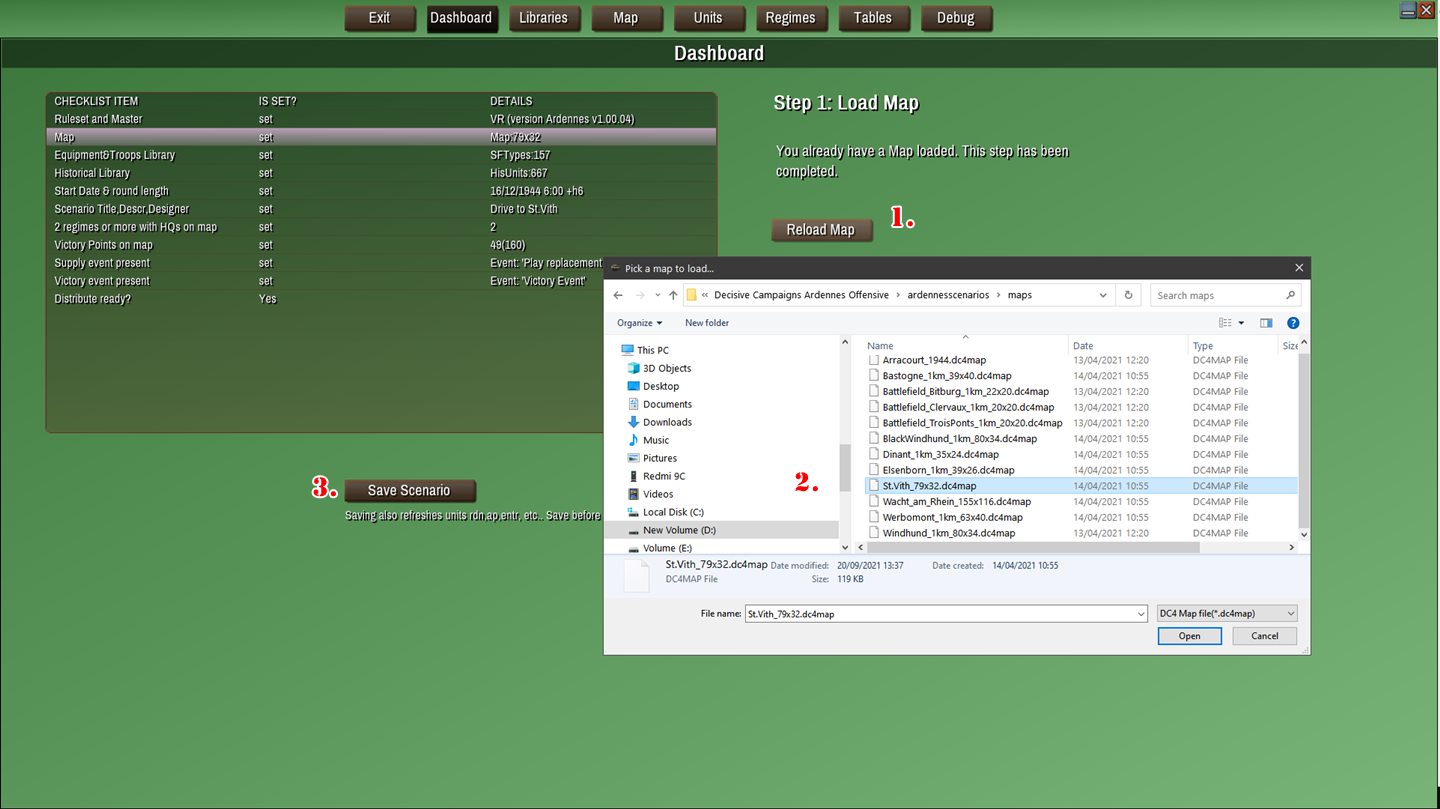Open the Map tab

(x=626, y=18)
